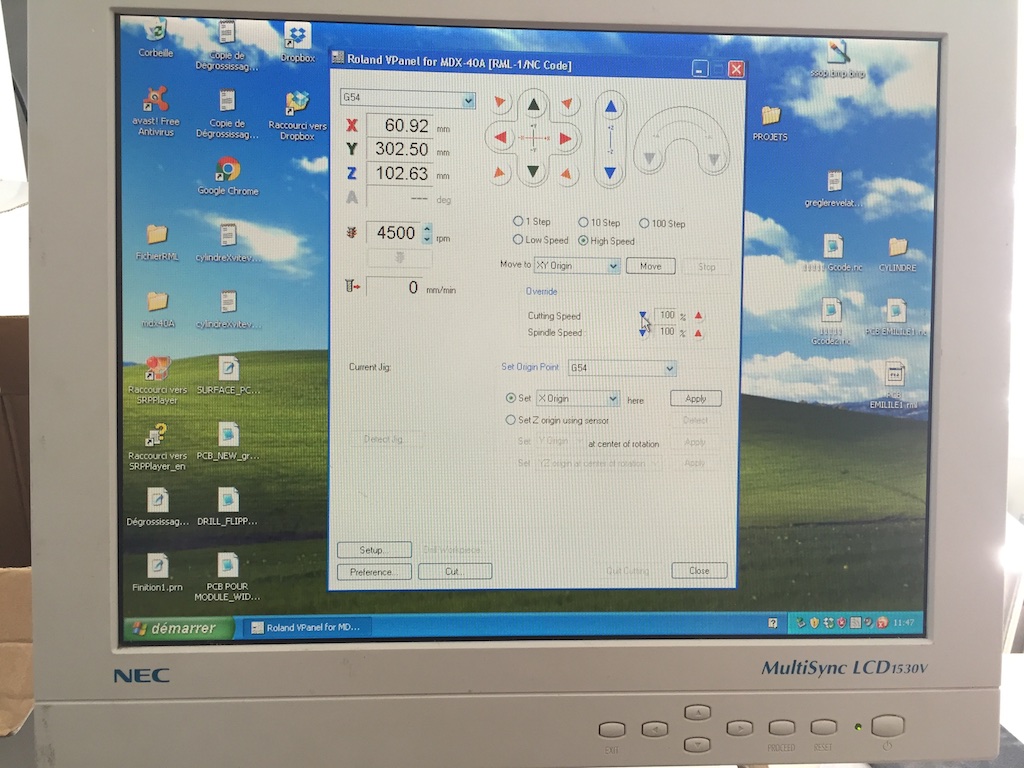The image size is (1024, 768).
Task: Jog the Y axis forward with the black up arrow
Action: (x=534, y=105)
